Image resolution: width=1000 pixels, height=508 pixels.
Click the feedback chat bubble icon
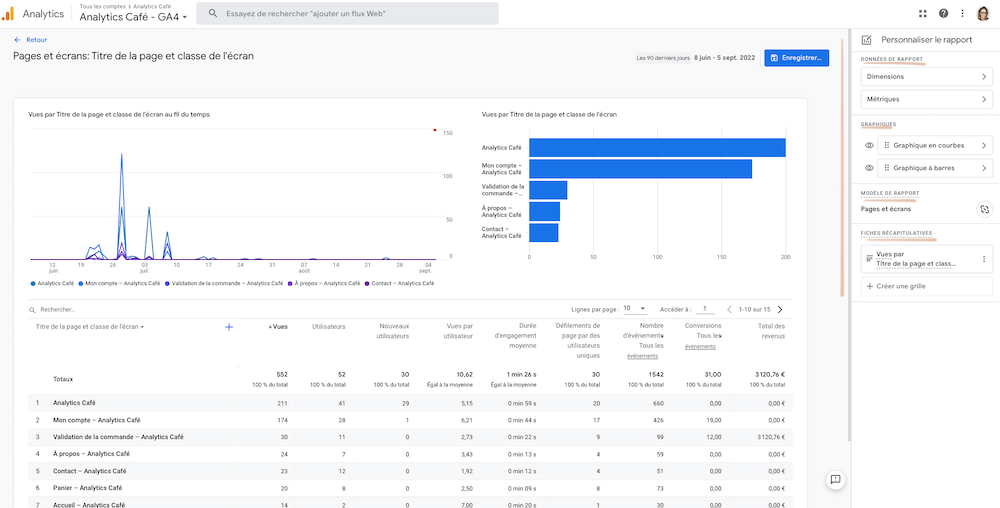click(835, 479)
